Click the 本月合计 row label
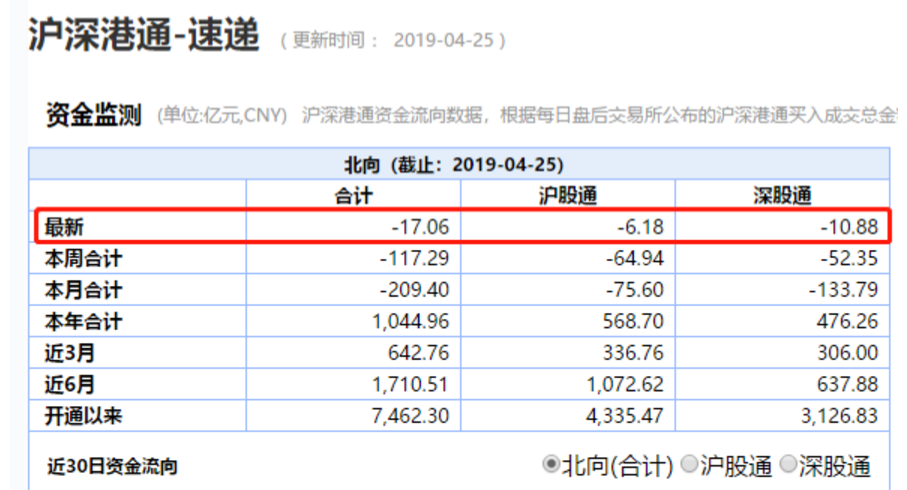Viewport: 907px width, 490px height. tap(84, 290)
